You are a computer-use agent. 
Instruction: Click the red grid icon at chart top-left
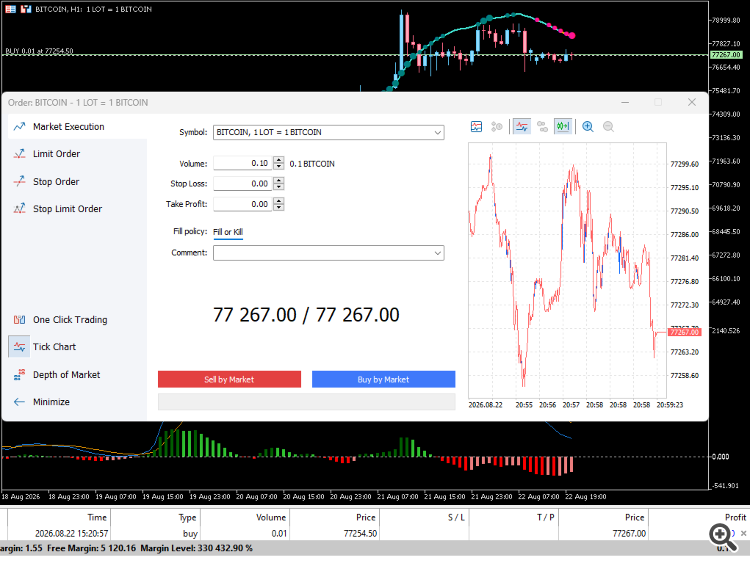pyautogui.click(x=11, y=9)
